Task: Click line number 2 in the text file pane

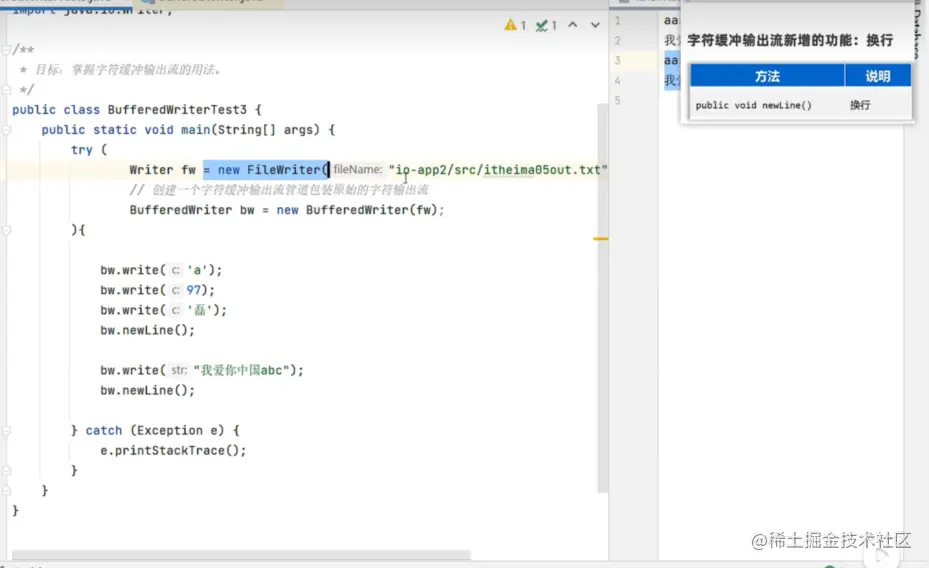Action: click(617, 40)
